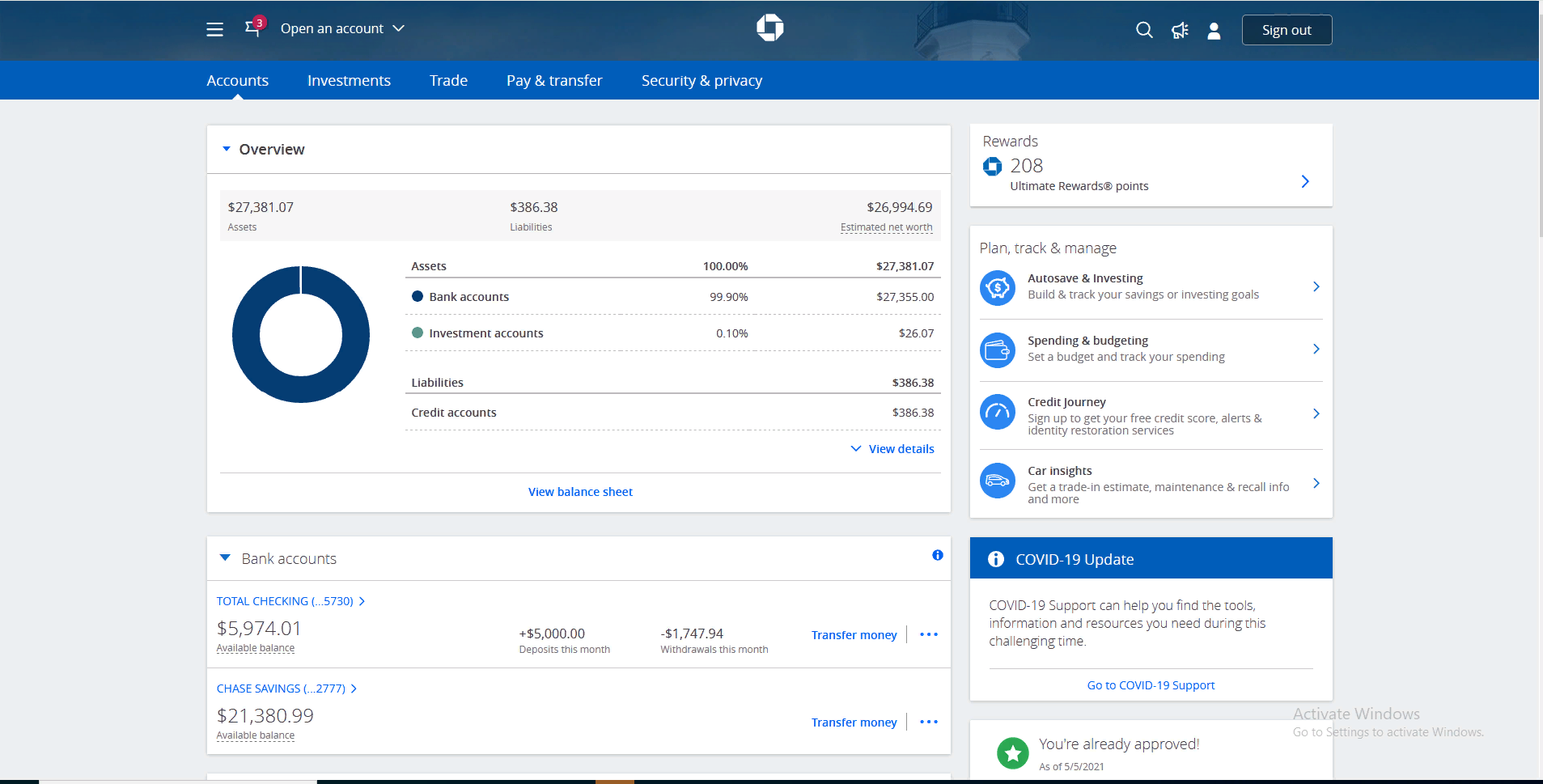Click the Sign out button
The height and width of the screenshot is (784, 1543).
coord(1286,30)
